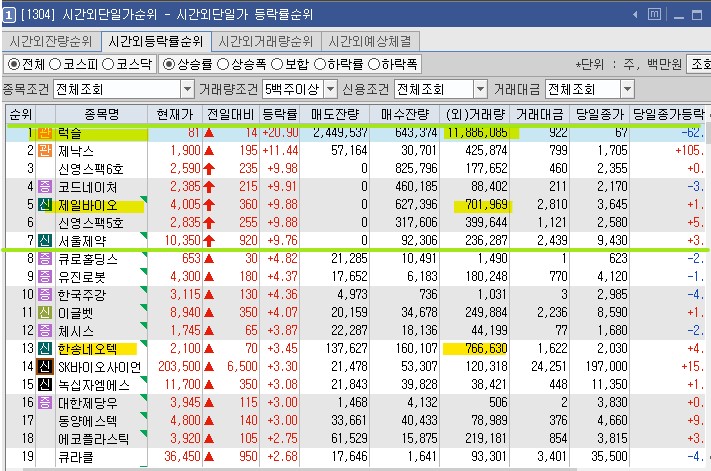The height and width of the screenshot is (471, 711).
Task: Select stock name 신영스팩6호
Action: pyautogui.click(x=91, y=169)
